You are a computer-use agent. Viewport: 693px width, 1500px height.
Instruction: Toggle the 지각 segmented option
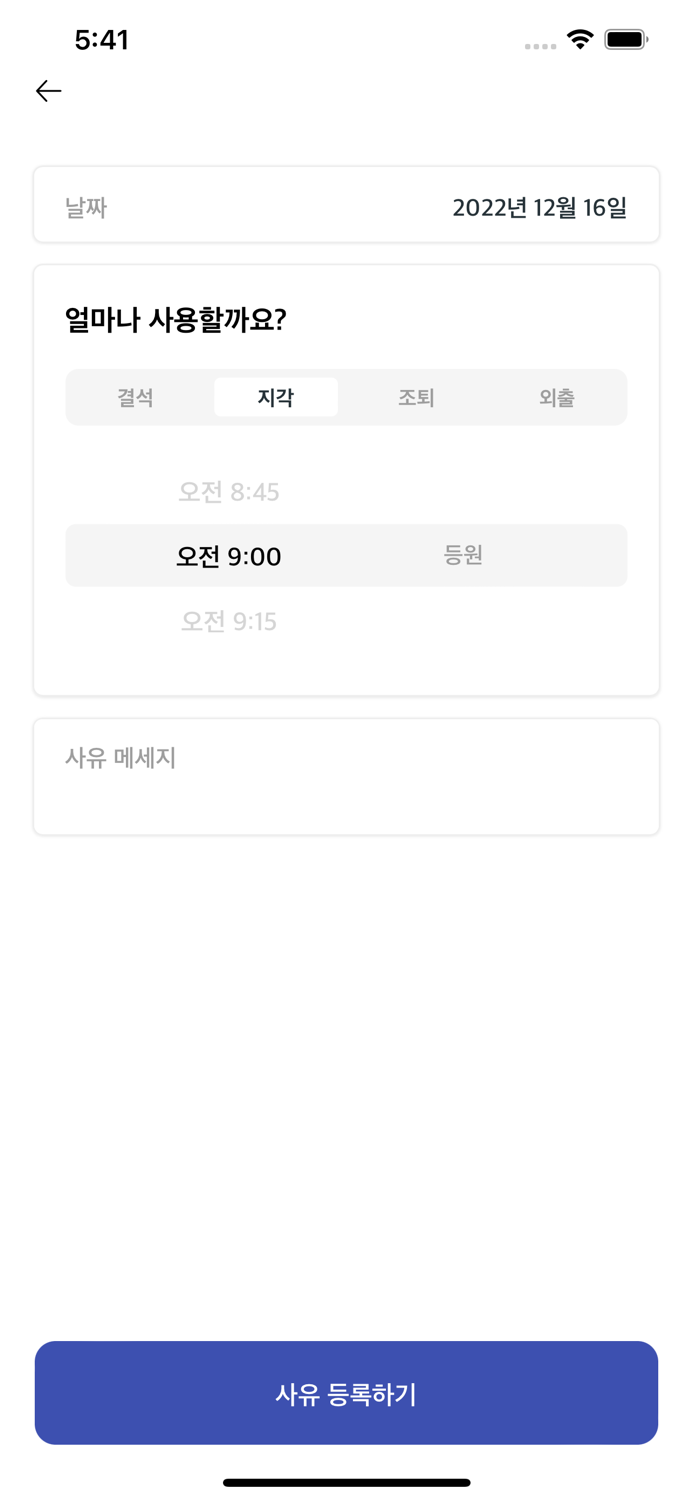(x=276, y=396)
